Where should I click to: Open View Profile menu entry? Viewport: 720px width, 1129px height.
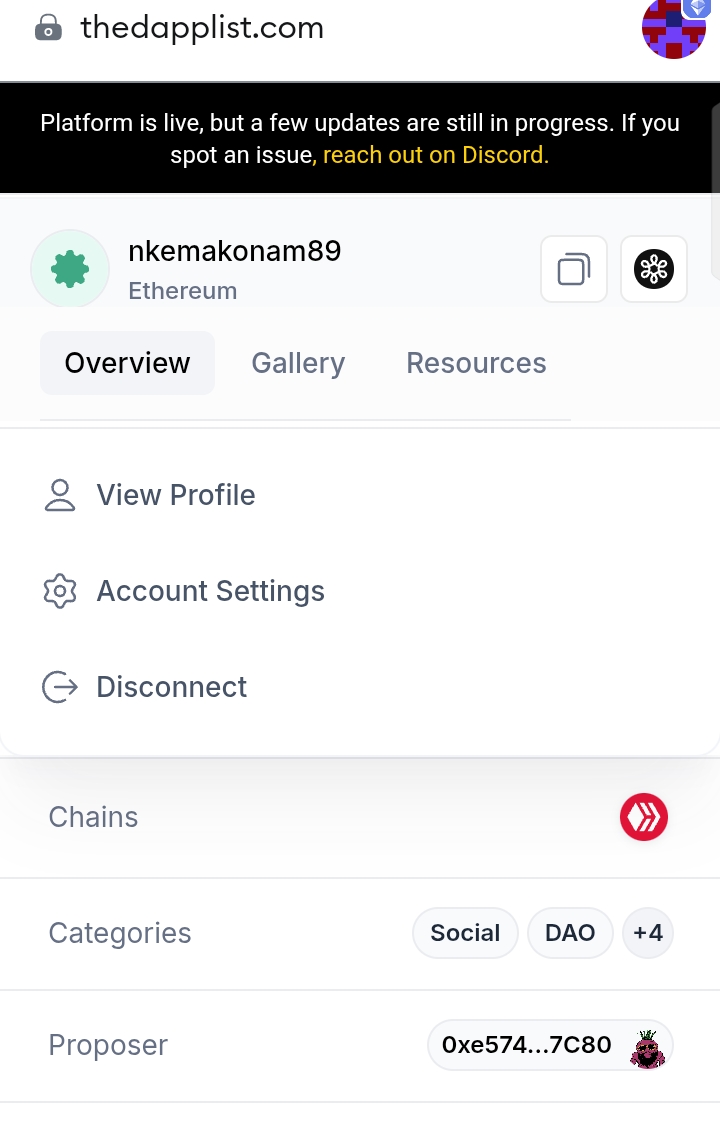(x=176, y=495)
